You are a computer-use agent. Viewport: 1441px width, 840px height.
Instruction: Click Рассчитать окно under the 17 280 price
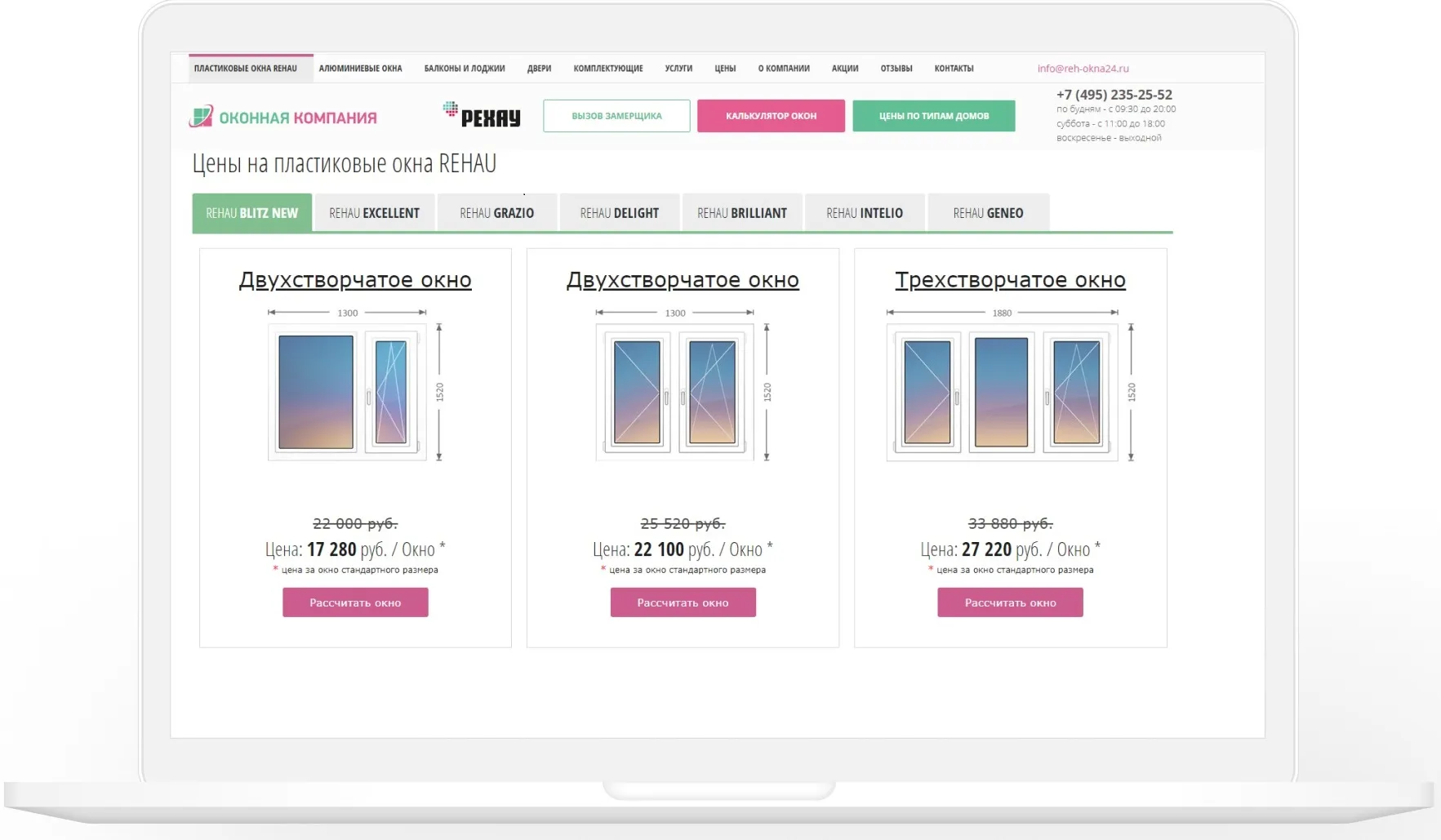pyautogui.click(x=355, y=602)
